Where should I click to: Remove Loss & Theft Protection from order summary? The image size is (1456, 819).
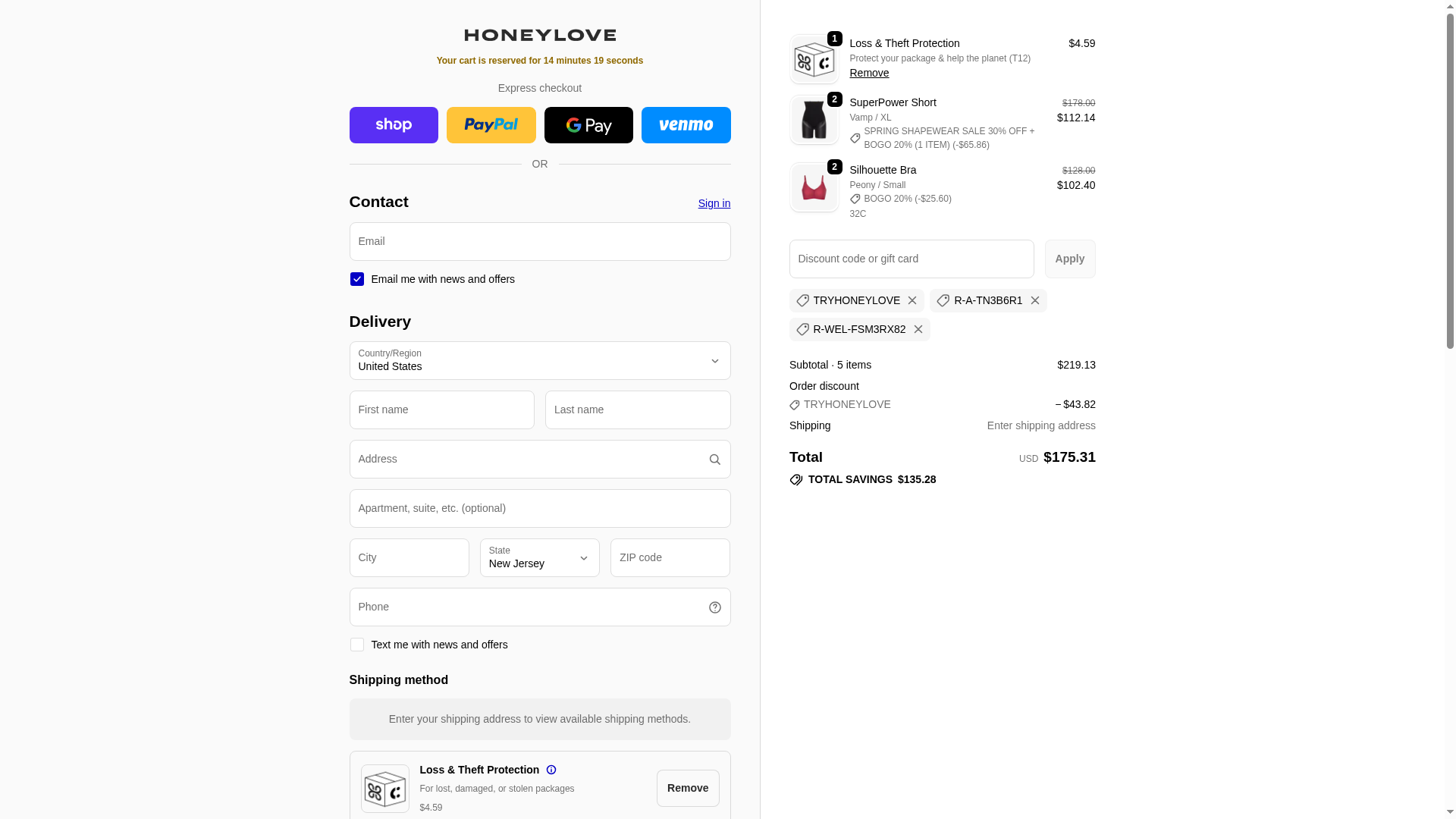[869, 73]
